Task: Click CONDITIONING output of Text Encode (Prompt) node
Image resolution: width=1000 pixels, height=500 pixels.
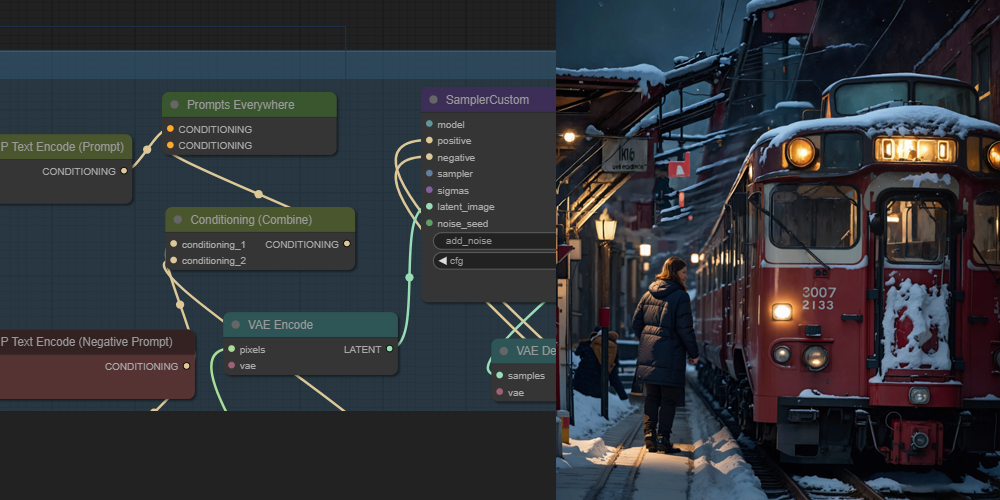Action: (124, 171)
